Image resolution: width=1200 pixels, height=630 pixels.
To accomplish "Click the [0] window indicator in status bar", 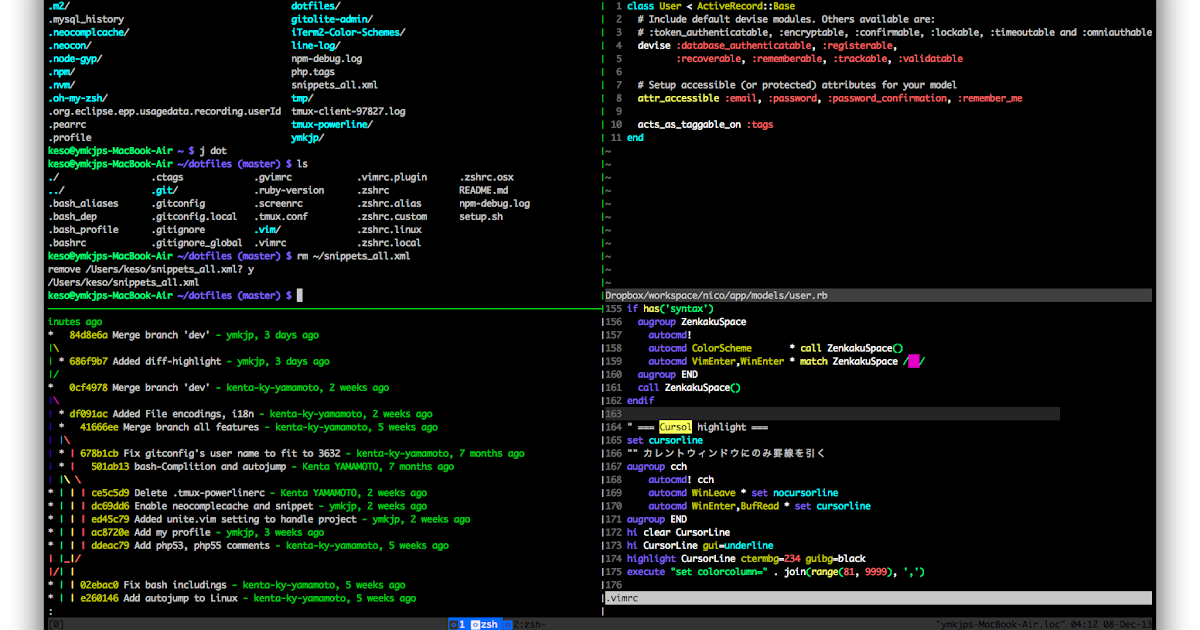I will (58, 624).
